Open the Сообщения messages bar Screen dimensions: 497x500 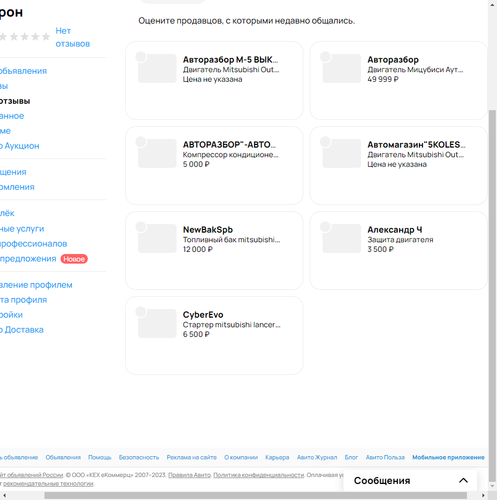[x=410, y=480]
